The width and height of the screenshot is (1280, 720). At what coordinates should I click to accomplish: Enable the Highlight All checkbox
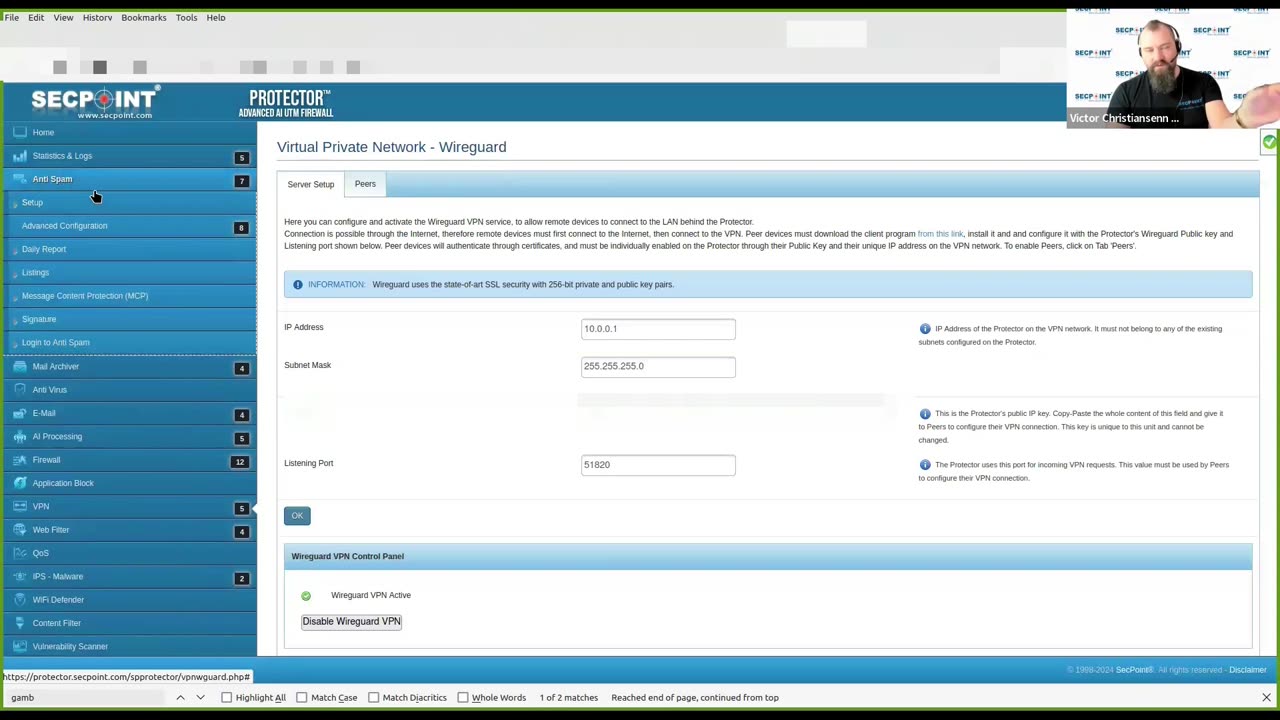[x=227, y=697]
